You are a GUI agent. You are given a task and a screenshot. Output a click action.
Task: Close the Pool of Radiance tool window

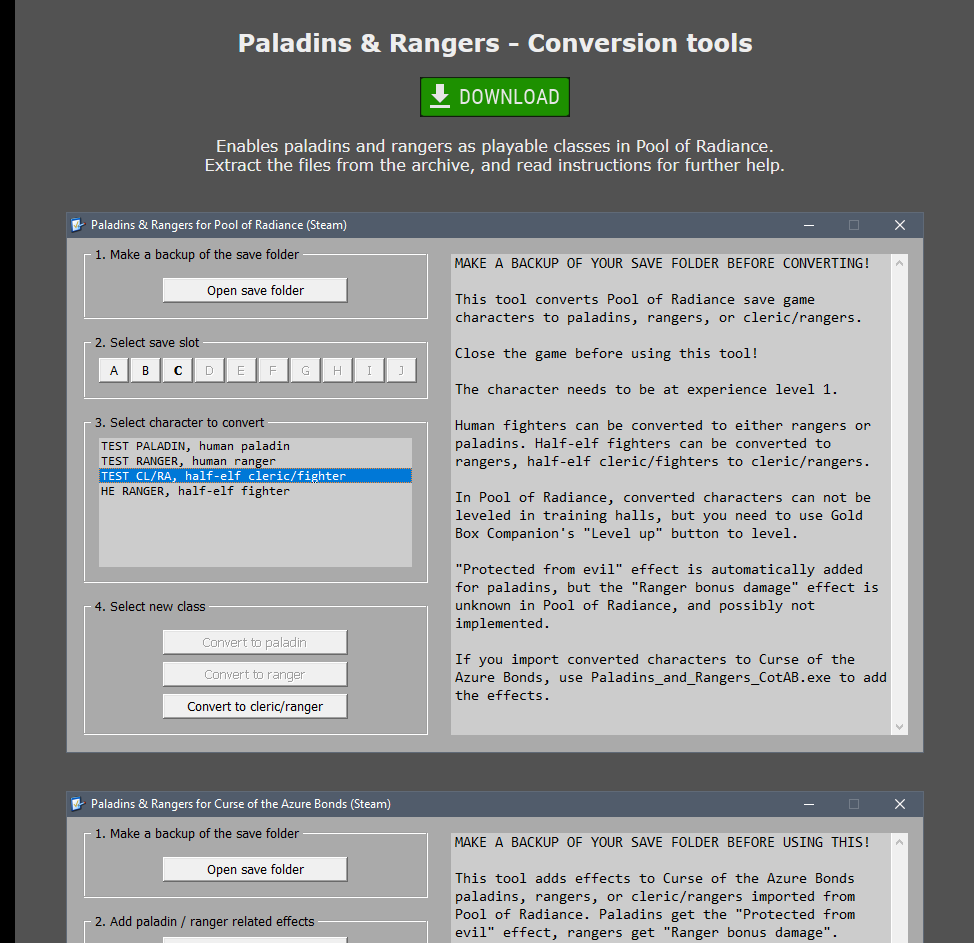(x=899, y=225)
